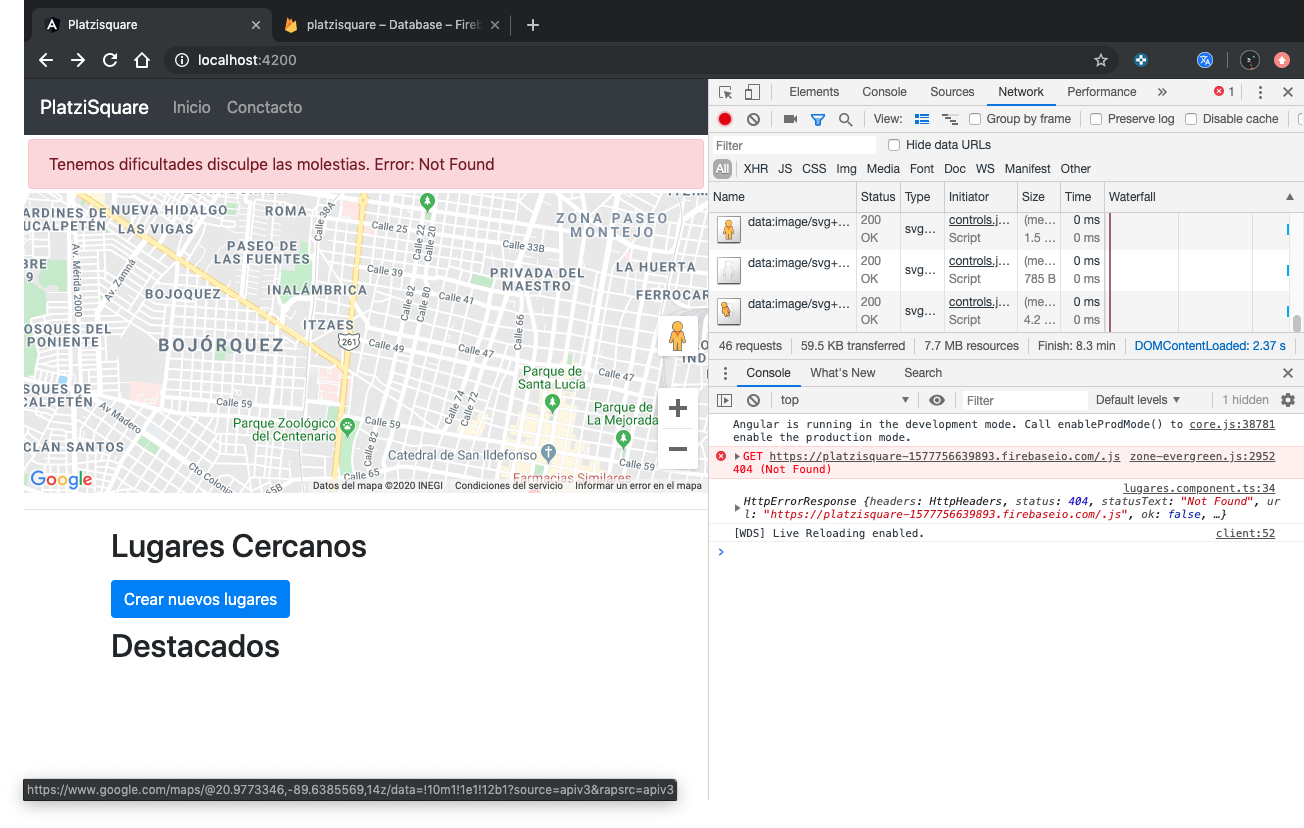Viewport: 1304px width, 828px height.
Task: Reload the localhost page
Action: 110,60
